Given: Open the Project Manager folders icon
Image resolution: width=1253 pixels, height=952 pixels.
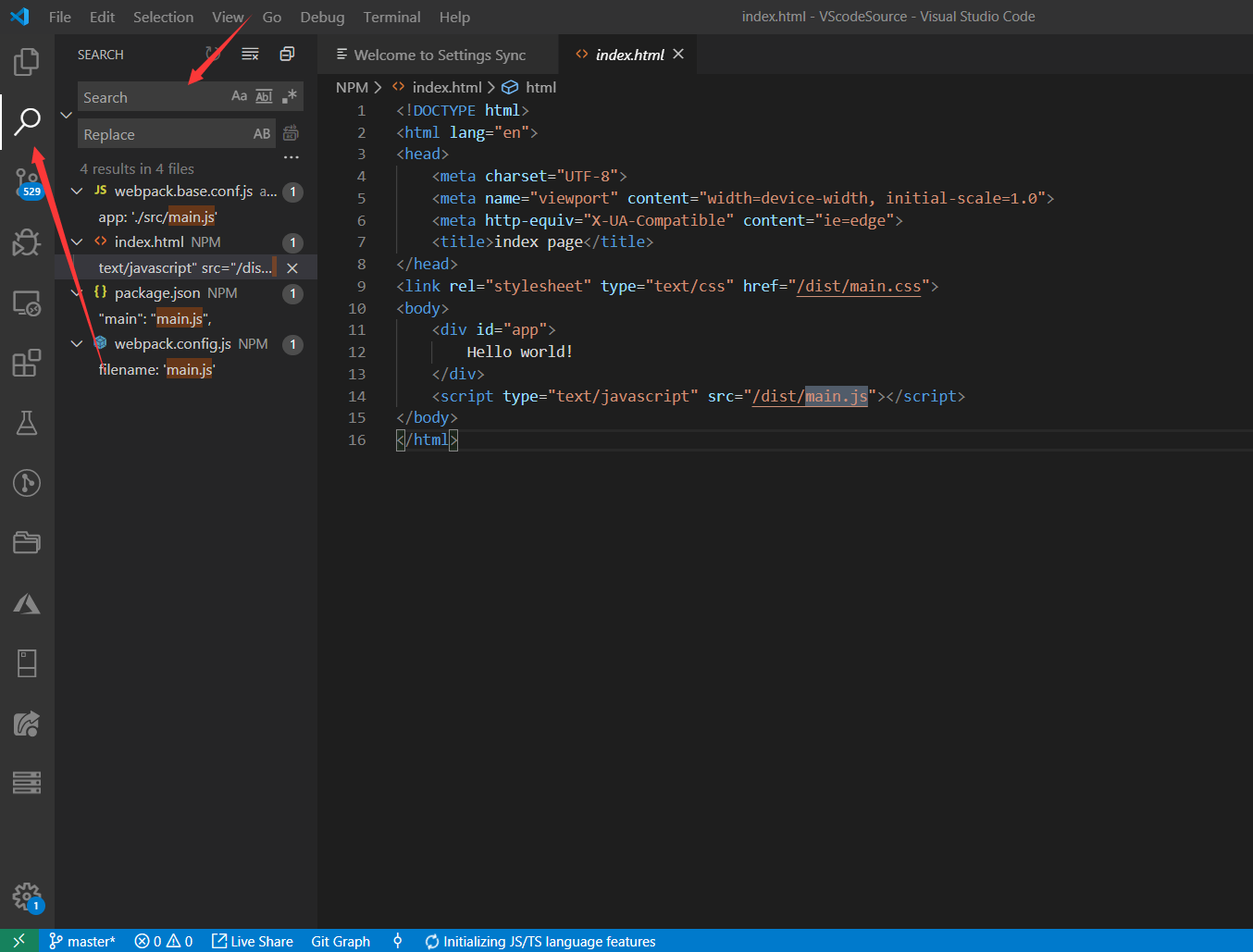Looking at the screenshot, I should [x=27, y=543].
